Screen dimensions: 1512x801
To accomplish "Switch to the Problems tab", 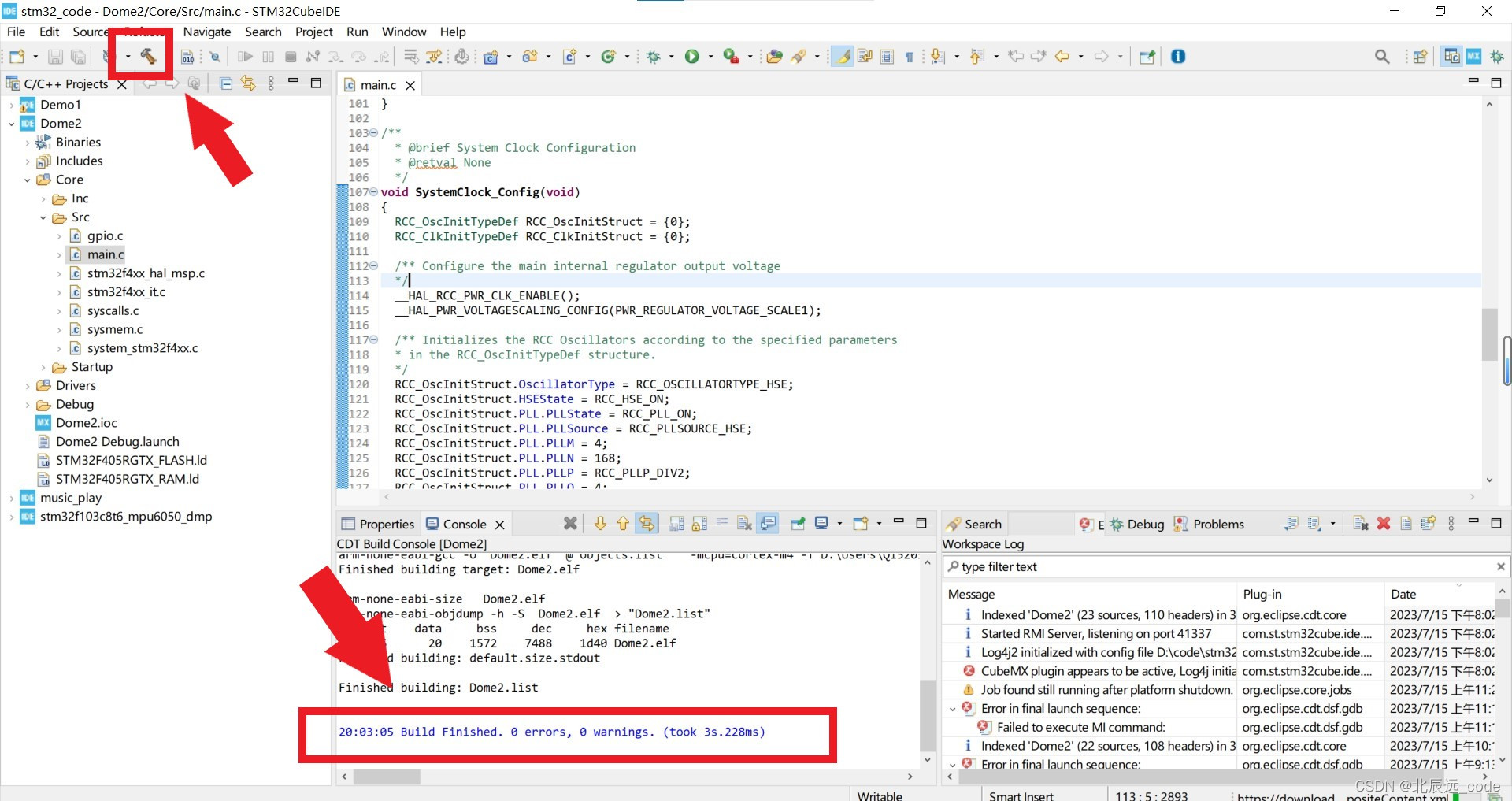I will pos(1210,524).
